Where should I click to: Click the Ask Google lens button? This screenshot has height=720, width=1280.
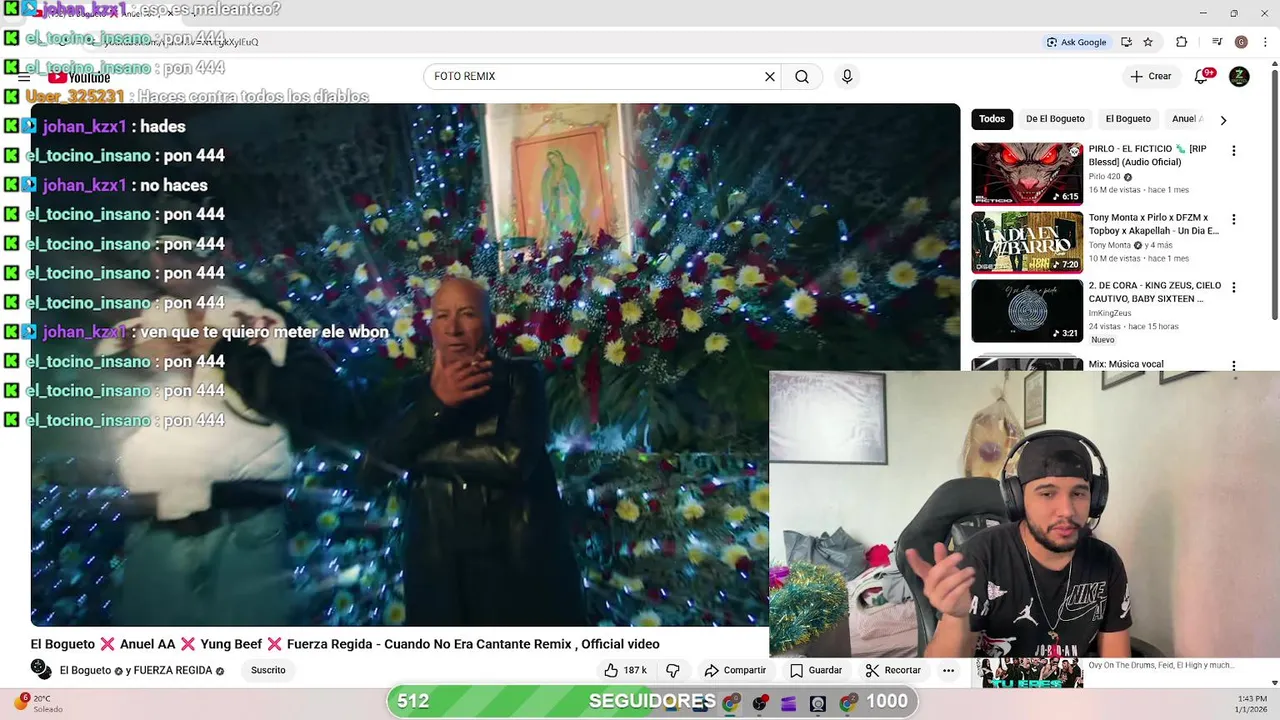click(x=1076, y=42)
